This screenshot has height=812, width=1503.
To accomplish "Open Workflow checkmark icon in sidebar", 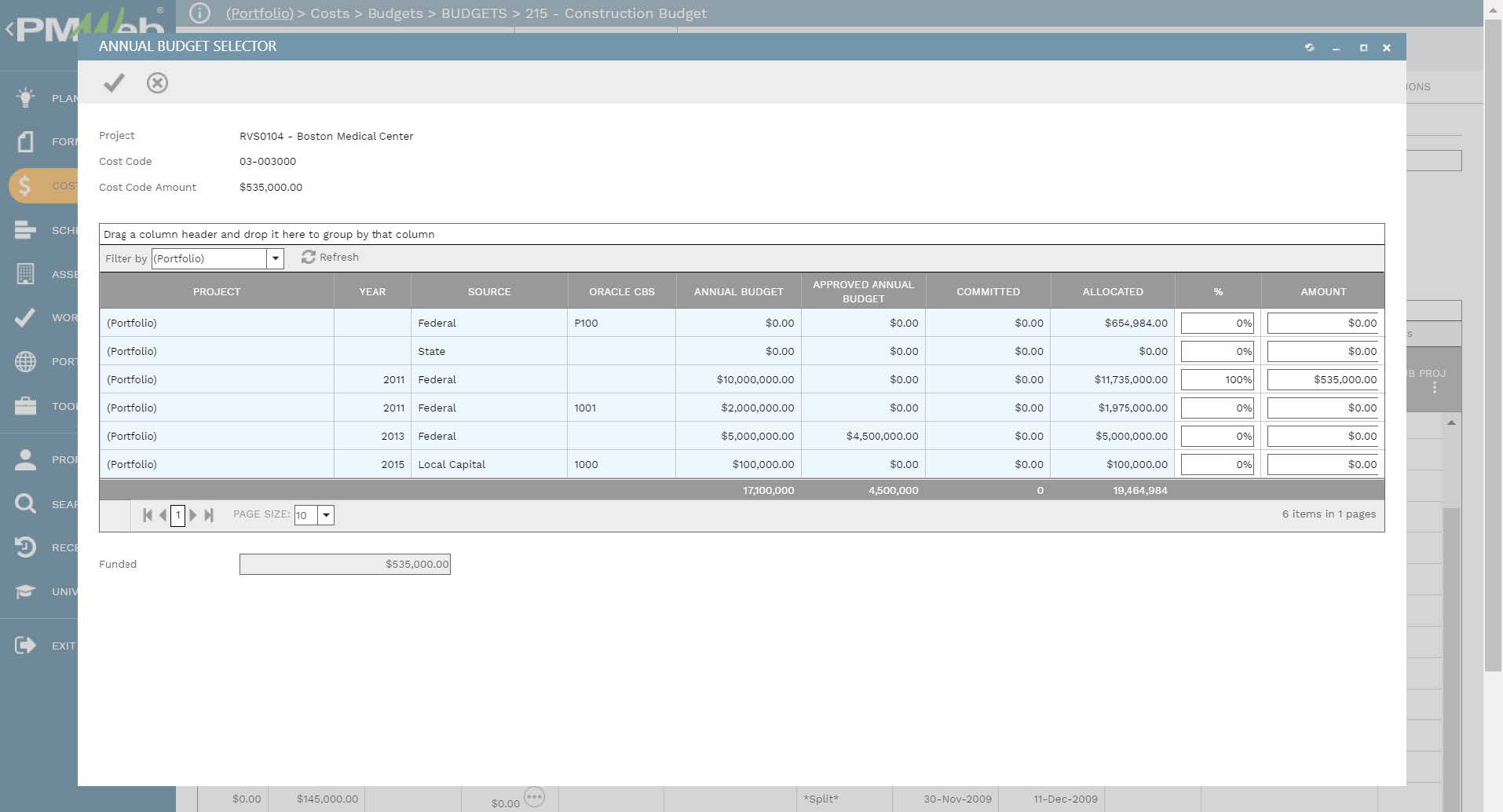I will tap(25, 317).
